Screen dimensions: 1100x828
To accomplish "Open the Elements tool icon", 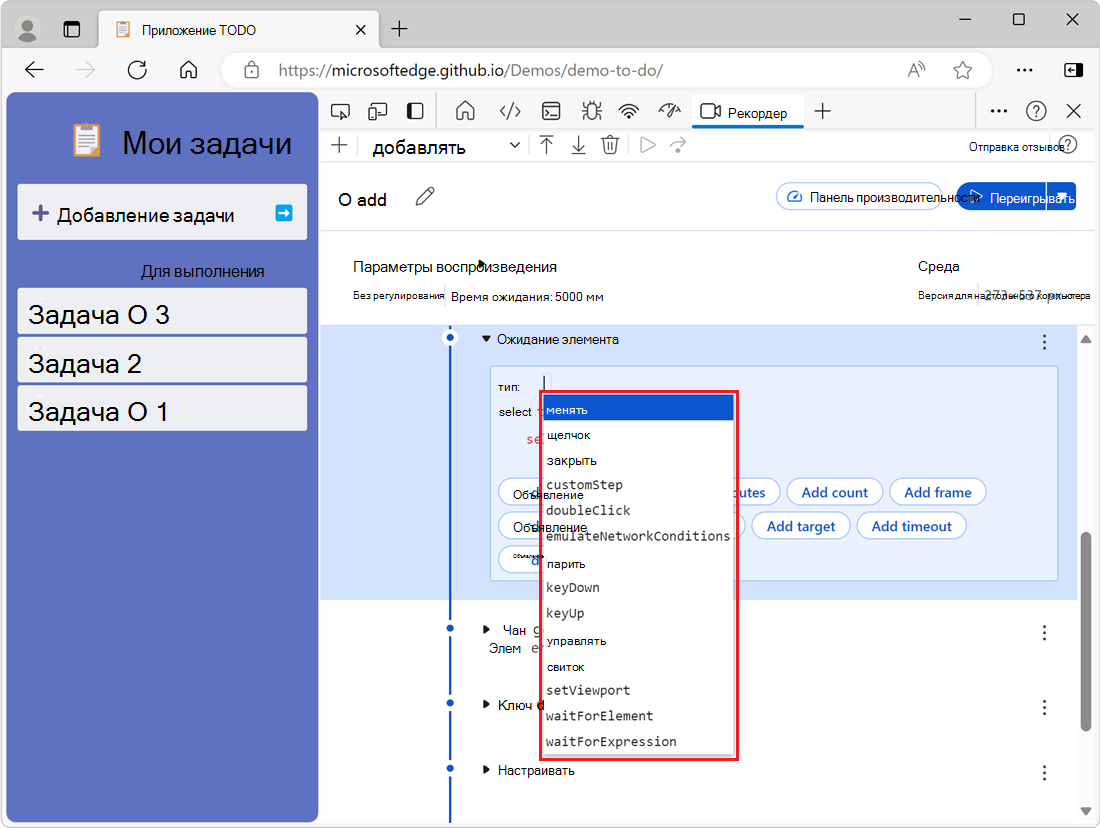I will pos(510,112).
